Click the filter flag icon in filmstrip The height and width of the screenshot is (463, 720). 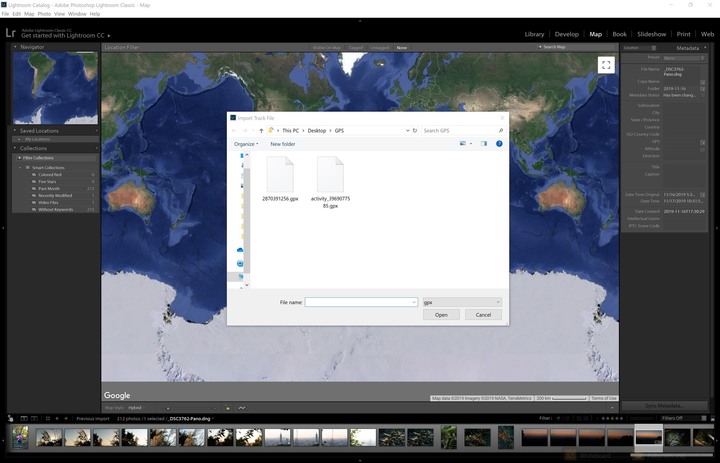[x=558, y=418]
